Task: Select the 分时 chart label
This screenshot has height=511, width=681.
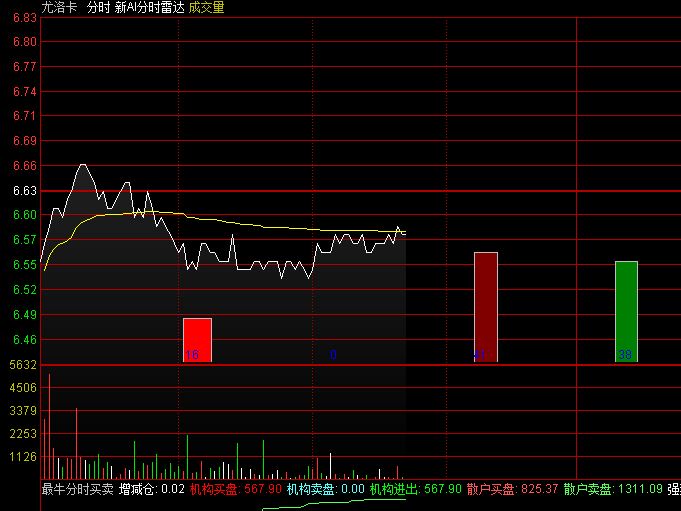Action: (98, 7)
